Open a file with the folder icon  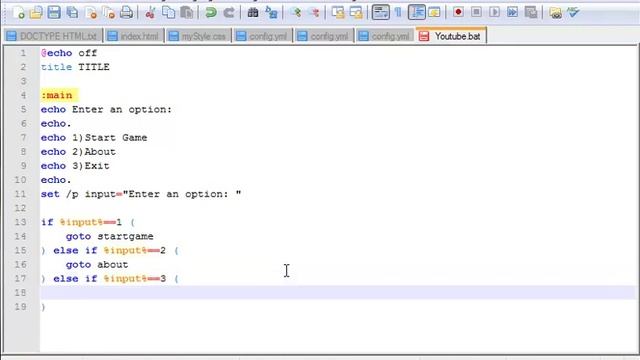36,13
